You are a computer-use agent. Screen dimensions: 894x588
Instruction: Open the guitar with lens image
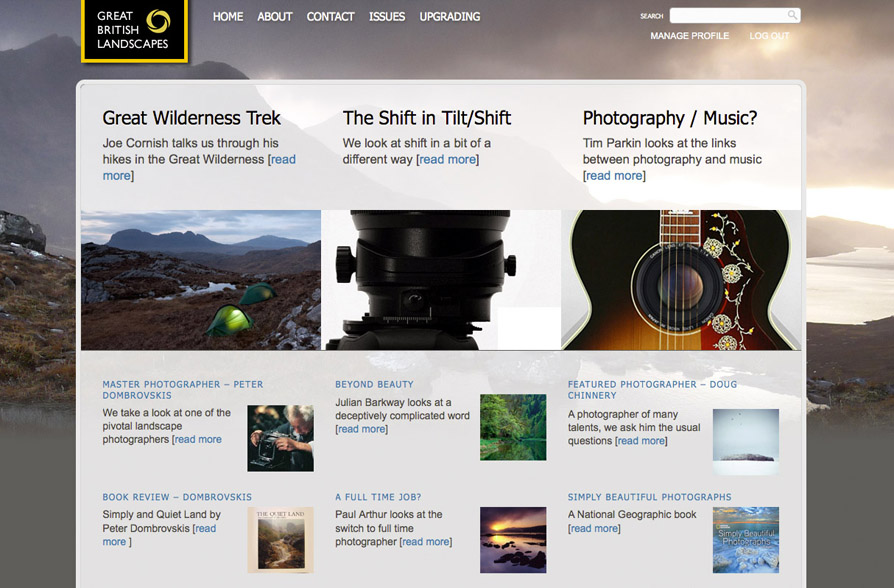click(681, 280)
